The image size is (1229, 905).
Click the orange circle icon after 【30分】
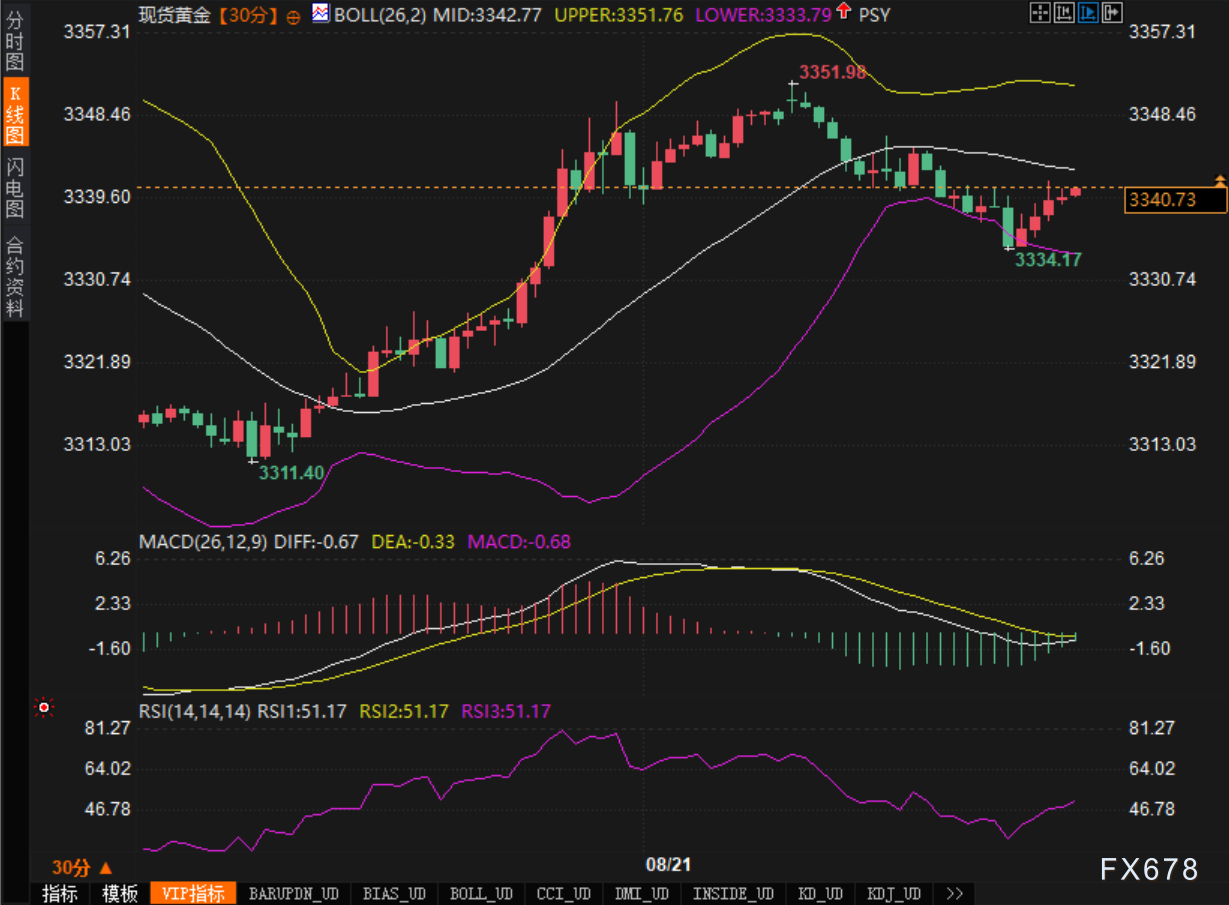pyautogui.click(x=293, y=16)
